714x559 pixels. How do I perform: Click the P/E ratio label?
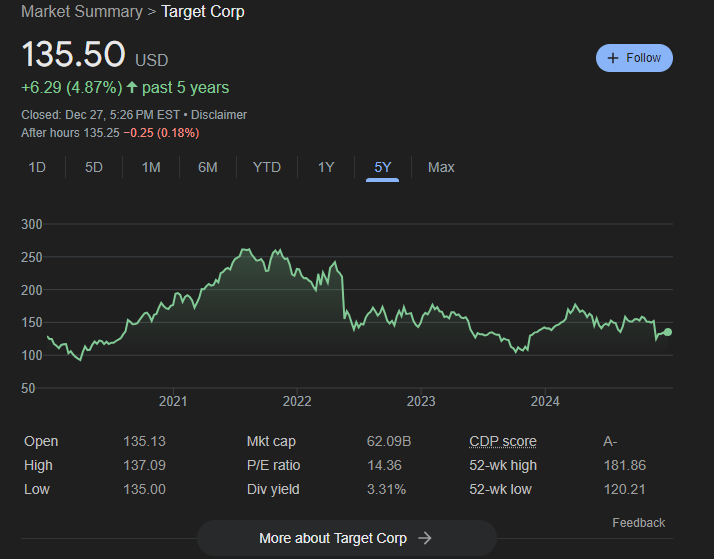coord(273,465)
